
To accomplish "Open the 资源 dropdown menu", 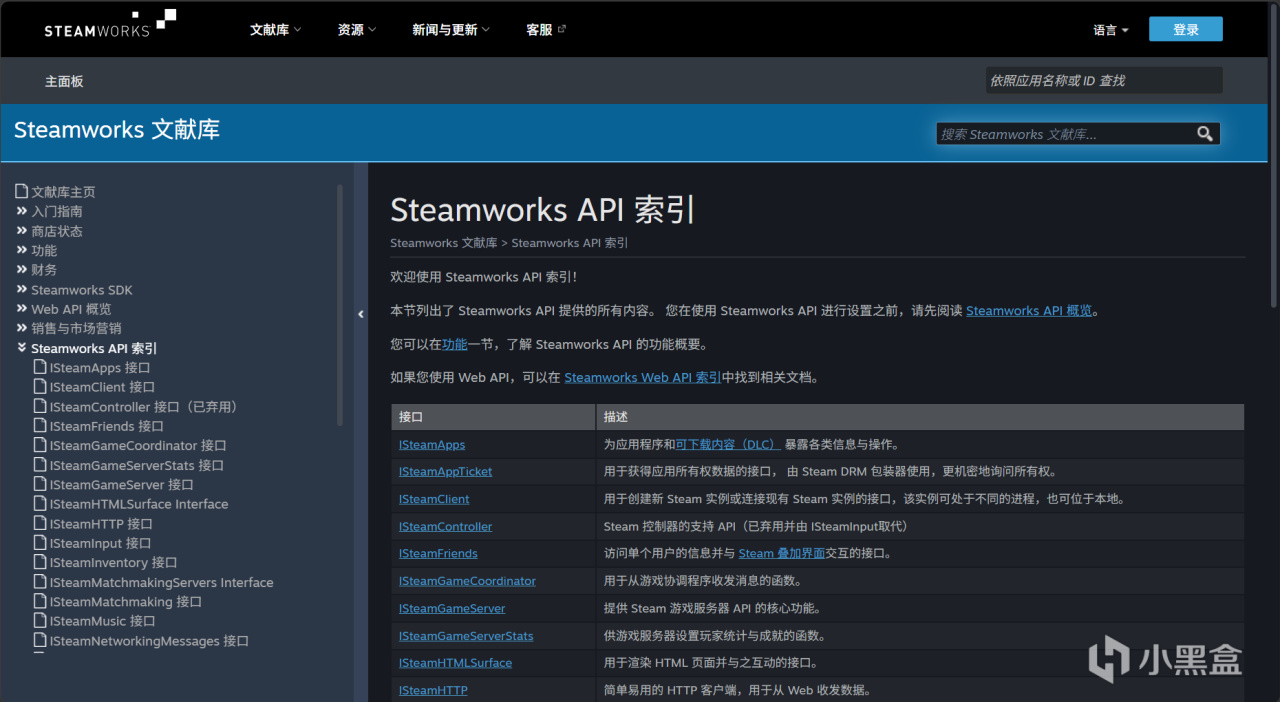I will tap(357, 30).
